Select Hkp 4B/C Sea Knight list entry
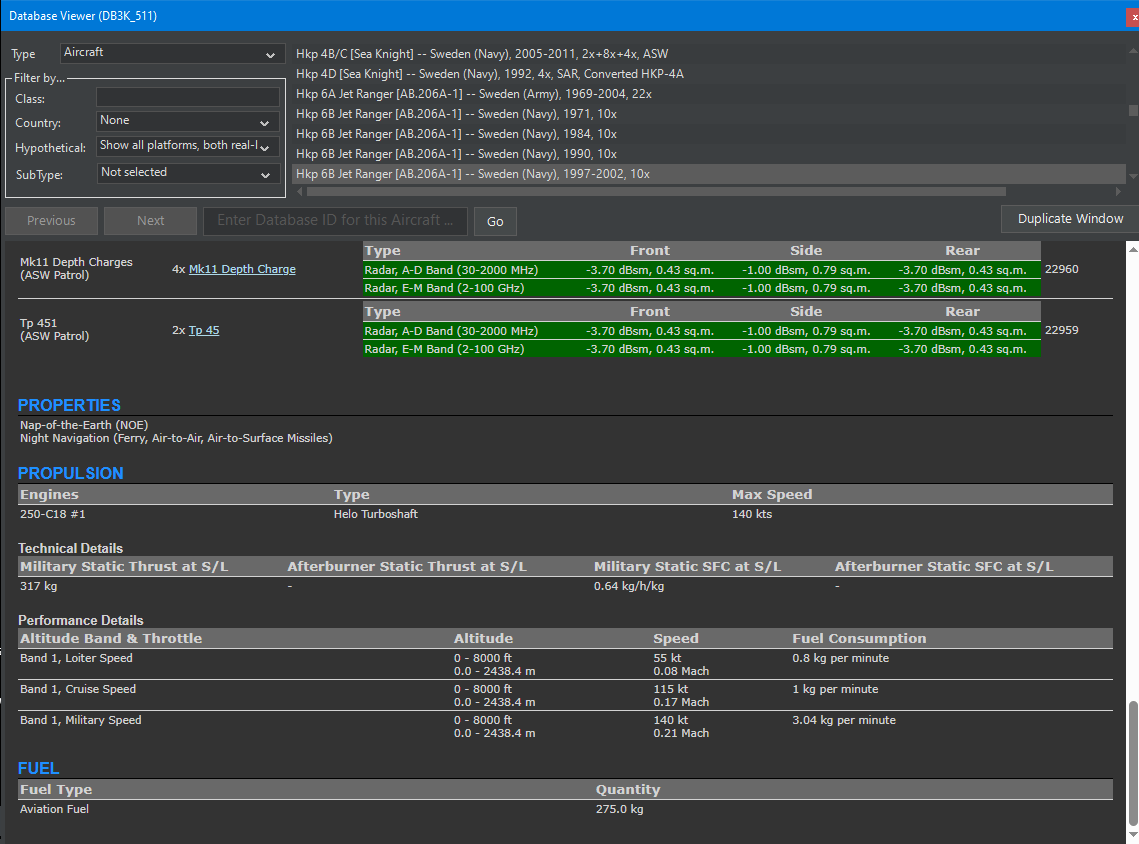The height and width of the screenshot is (844, 1139). point(482,54)
